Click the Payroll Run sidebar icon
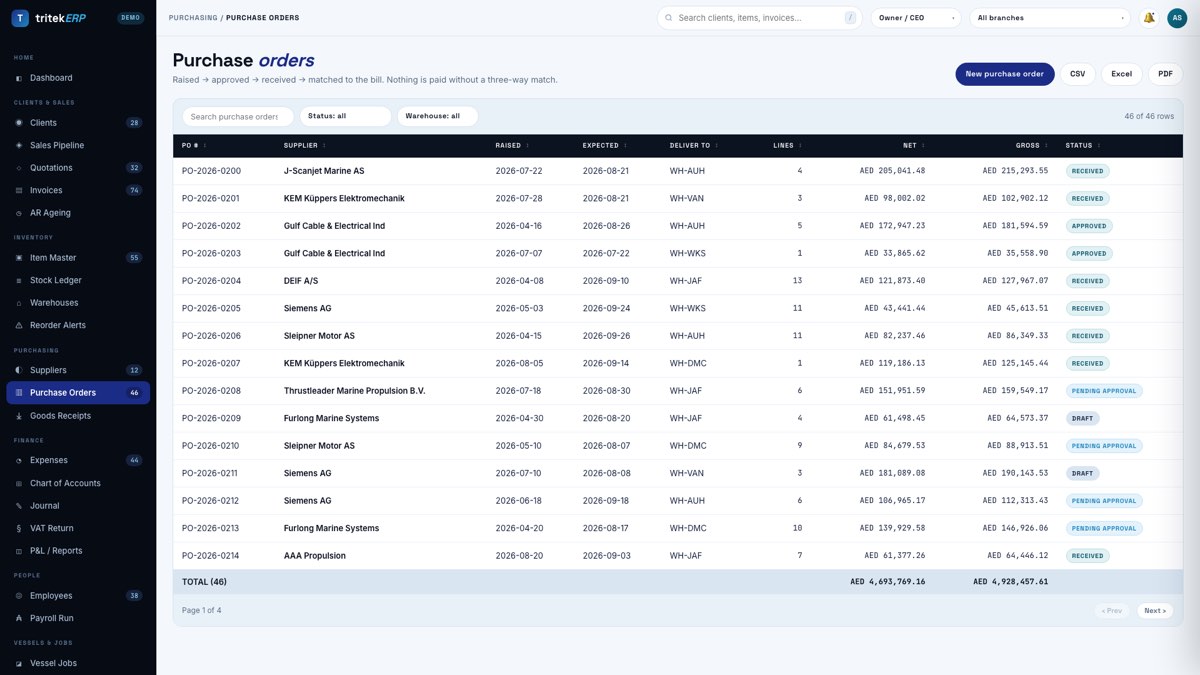Image resolution: width=1200 pixels, height=675 pixels. (19, 618)
